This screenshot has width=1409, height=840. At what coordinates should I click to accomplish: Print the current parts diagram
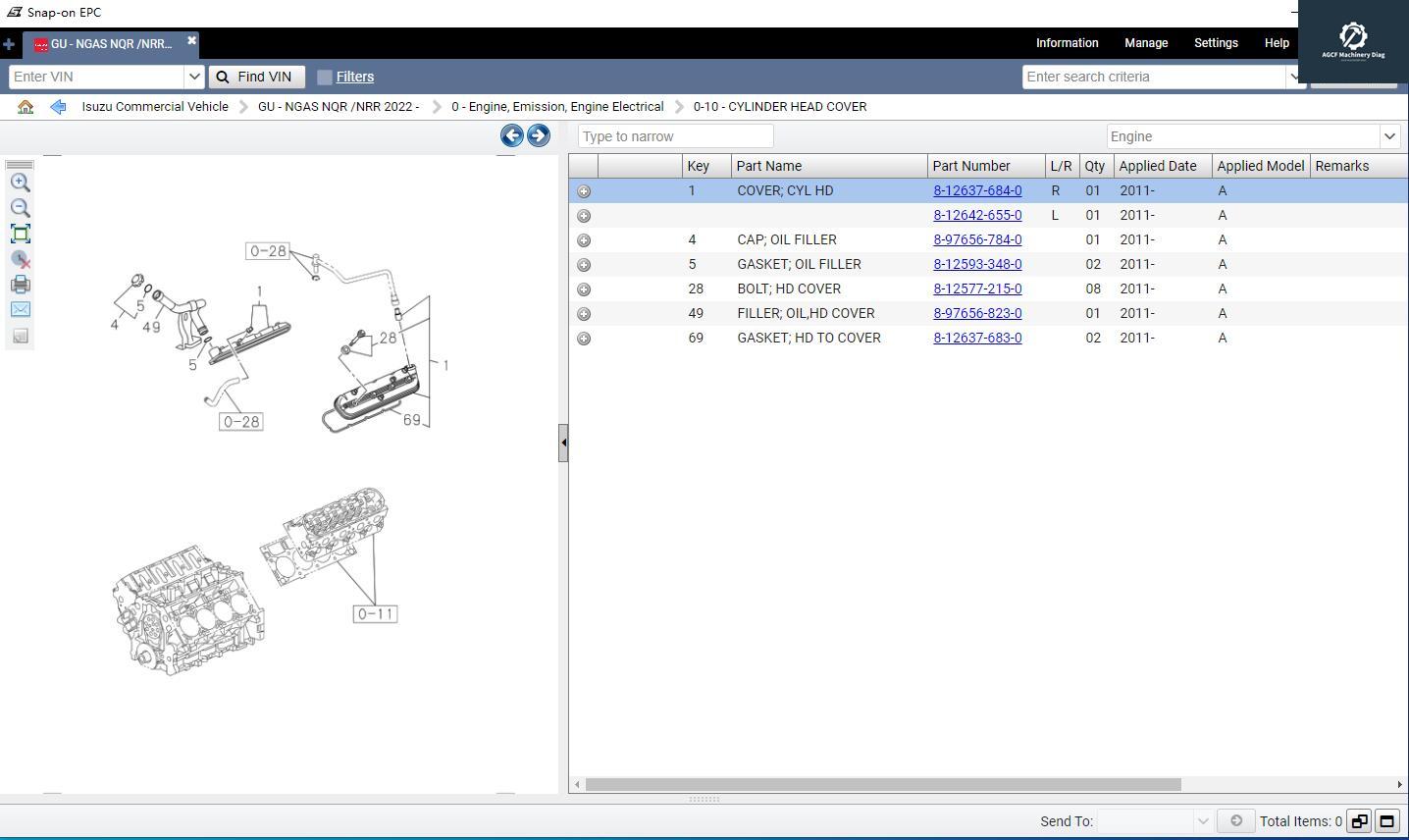point(20,285)
